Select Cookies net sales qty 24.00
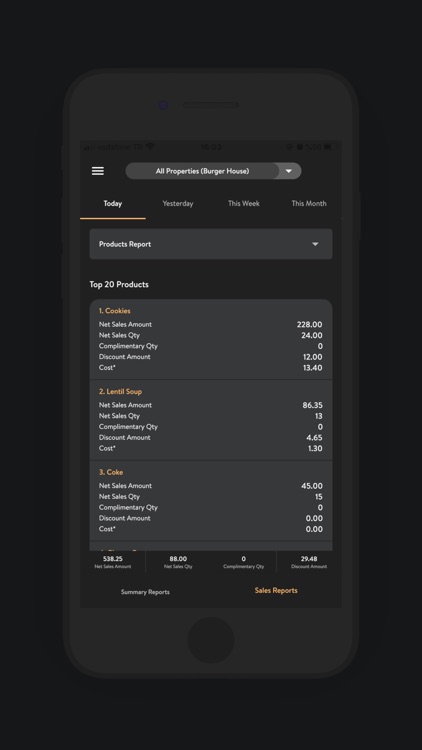The height and width of the screenshot is (750, 422). coord(311,335)
